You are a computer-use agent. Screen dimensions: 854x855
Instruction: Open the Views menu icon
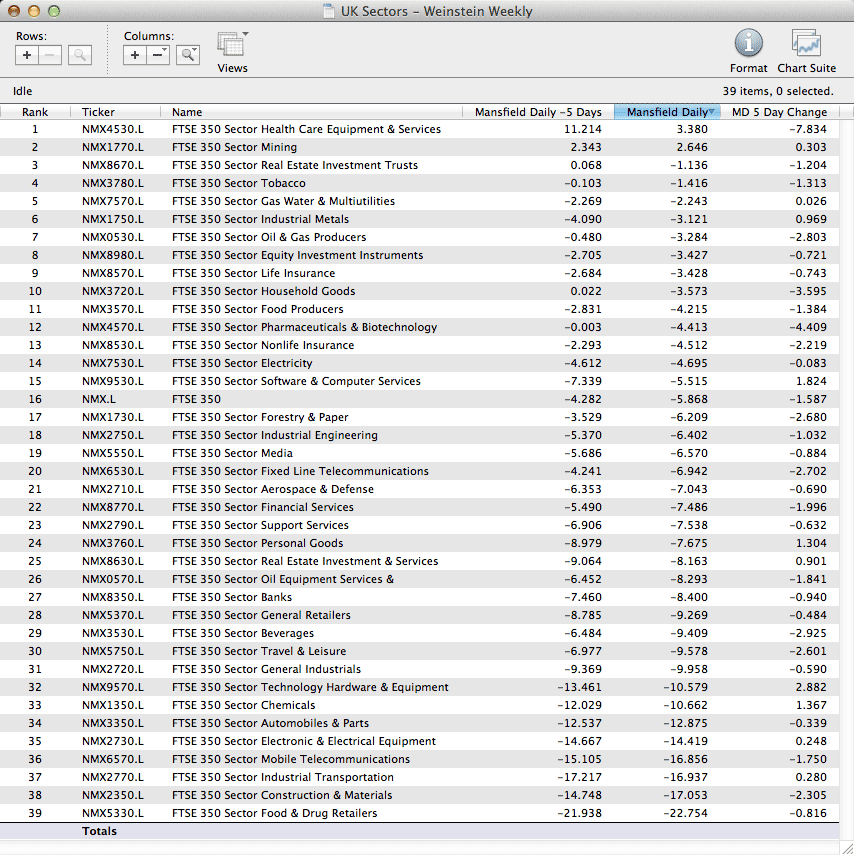pos(232,45)
